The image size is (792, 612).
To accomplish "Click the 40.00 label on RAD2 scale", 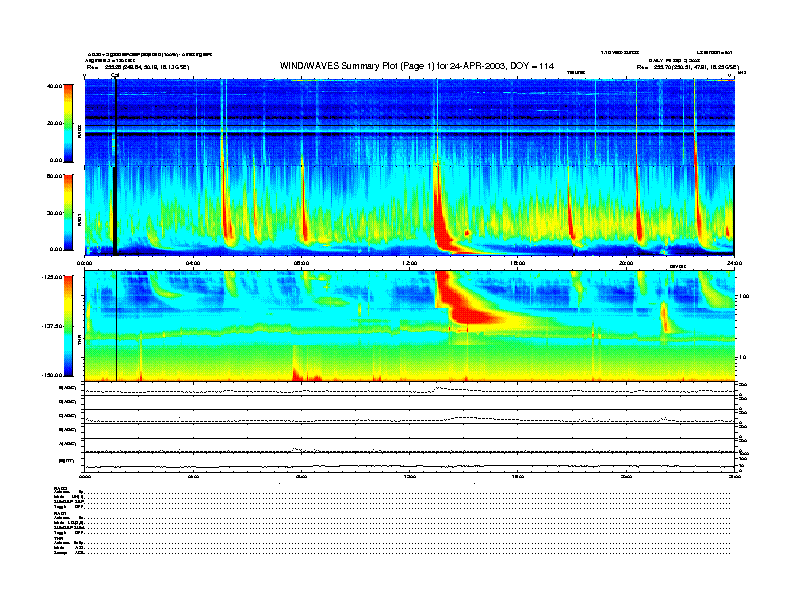I will click(x=54, y=86).
